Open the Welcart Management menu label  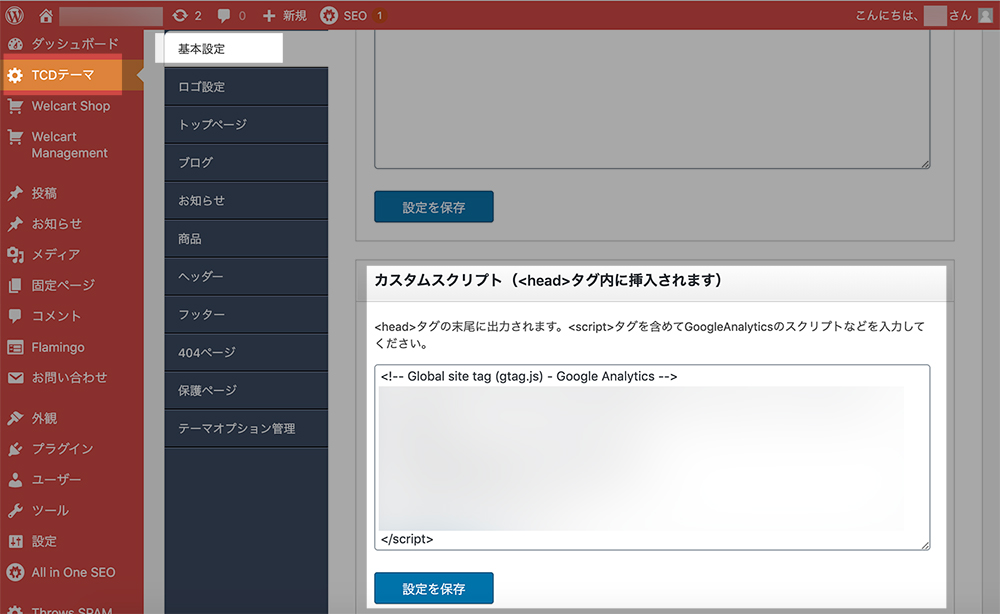point(70,145)
